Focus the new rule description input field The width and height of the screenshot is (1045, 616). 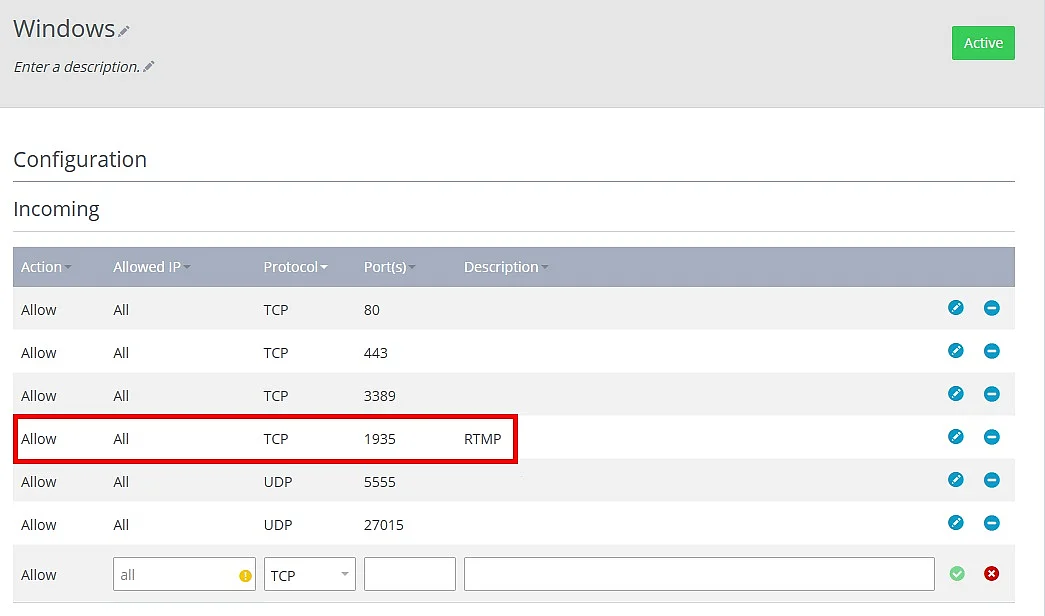point(699,574)
